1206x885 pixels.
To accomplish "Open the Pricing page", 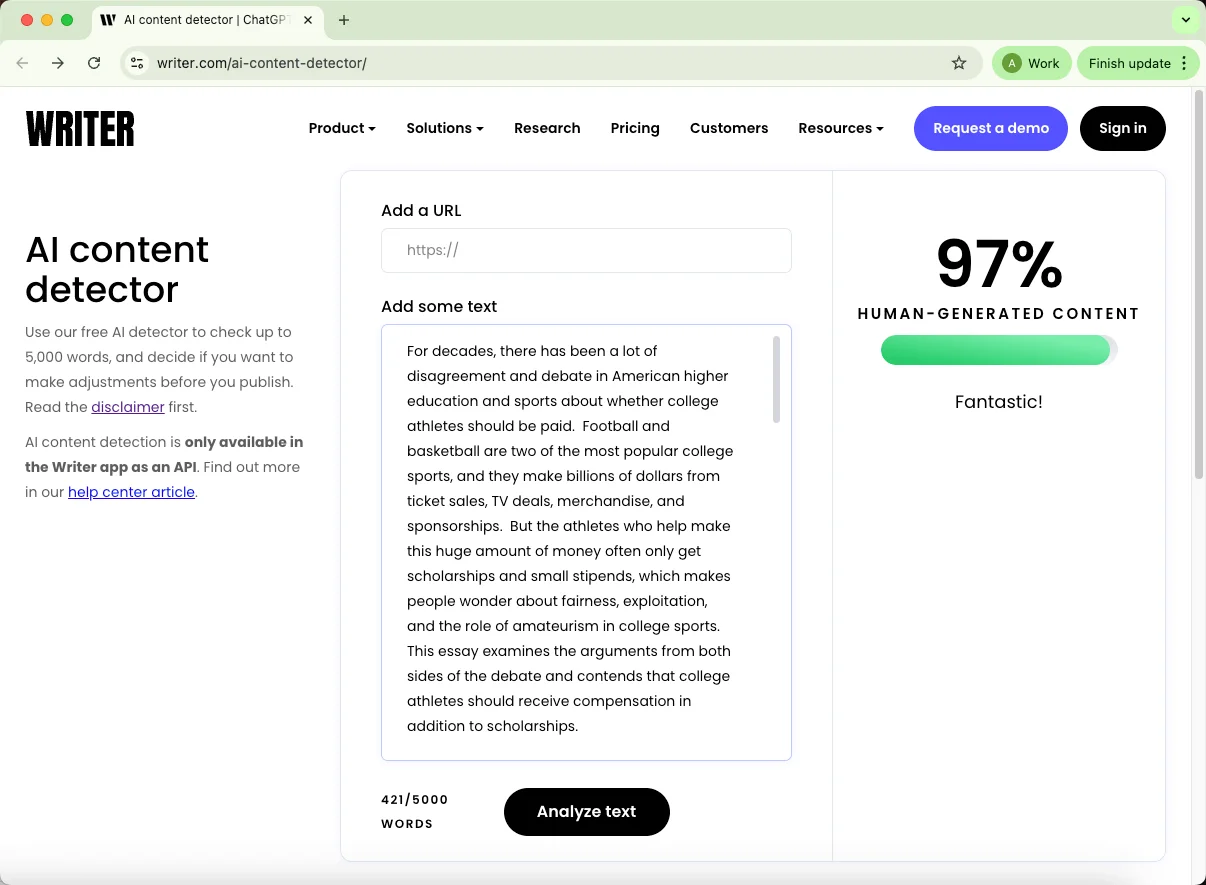I will pyautogui.click(x=635, y=128).
